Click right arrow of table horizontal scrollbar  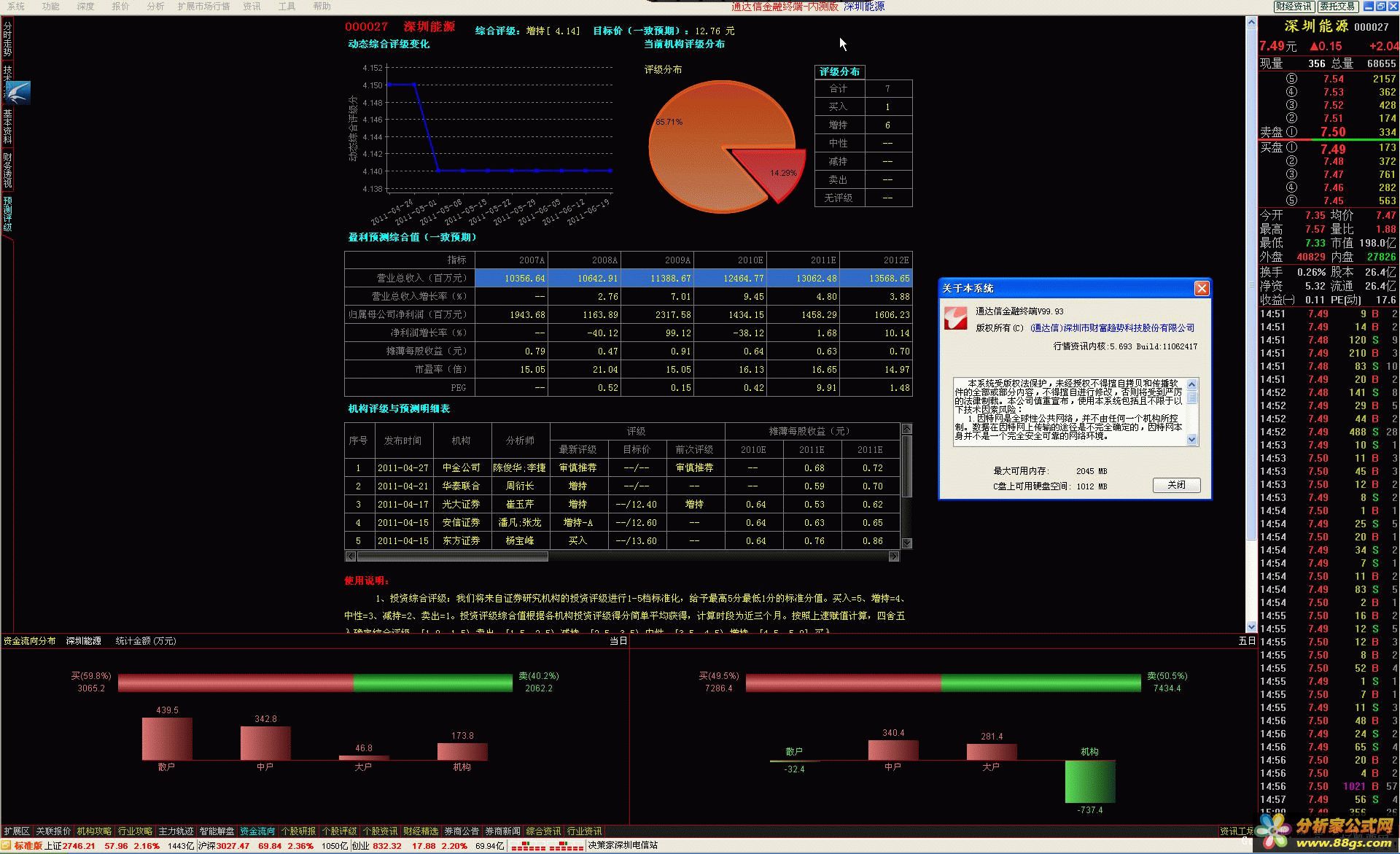(894, 556)
